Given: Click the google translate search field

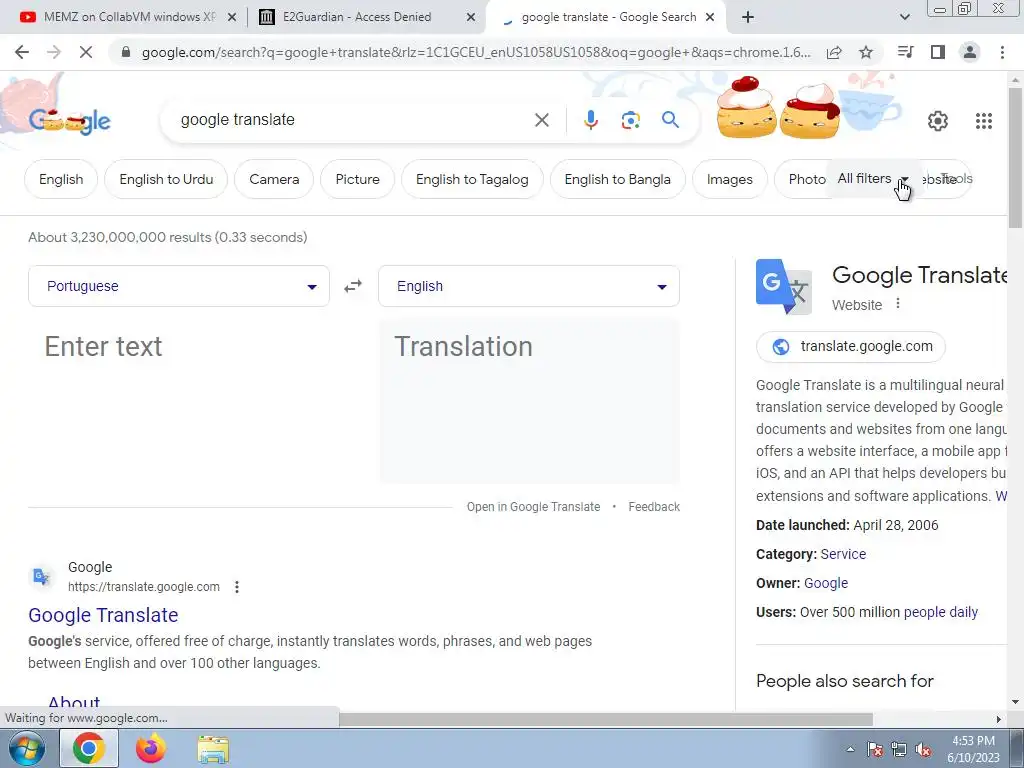Looking at the screenshot, I should click(x=353, y=120).
